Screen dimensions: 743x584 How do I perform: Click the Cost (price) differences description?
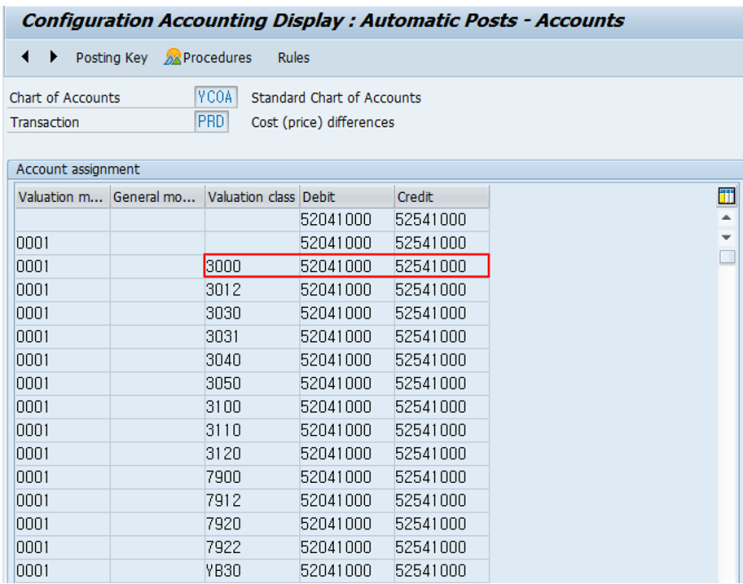click(x=323, y=122)
